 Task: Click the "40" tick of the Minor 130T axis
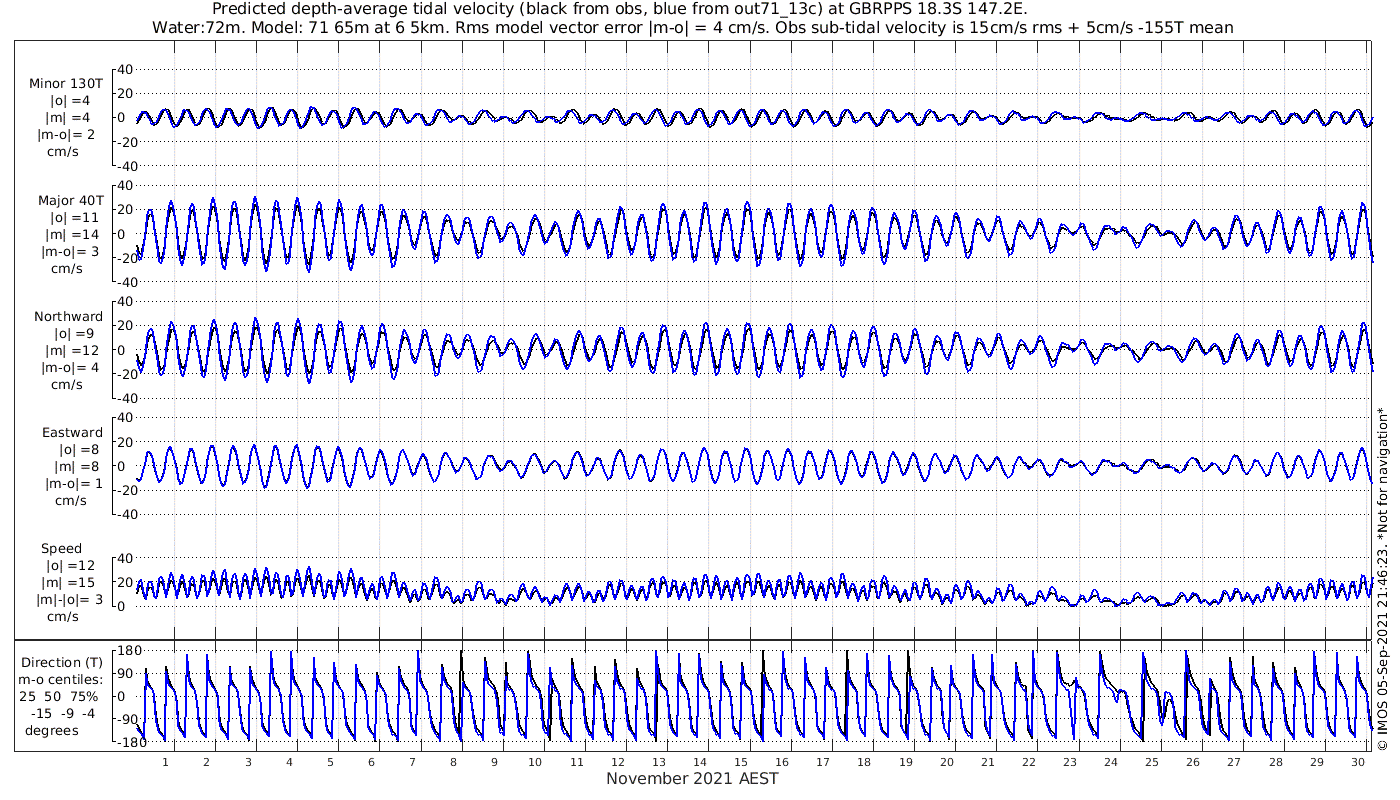tap(125, 69)
